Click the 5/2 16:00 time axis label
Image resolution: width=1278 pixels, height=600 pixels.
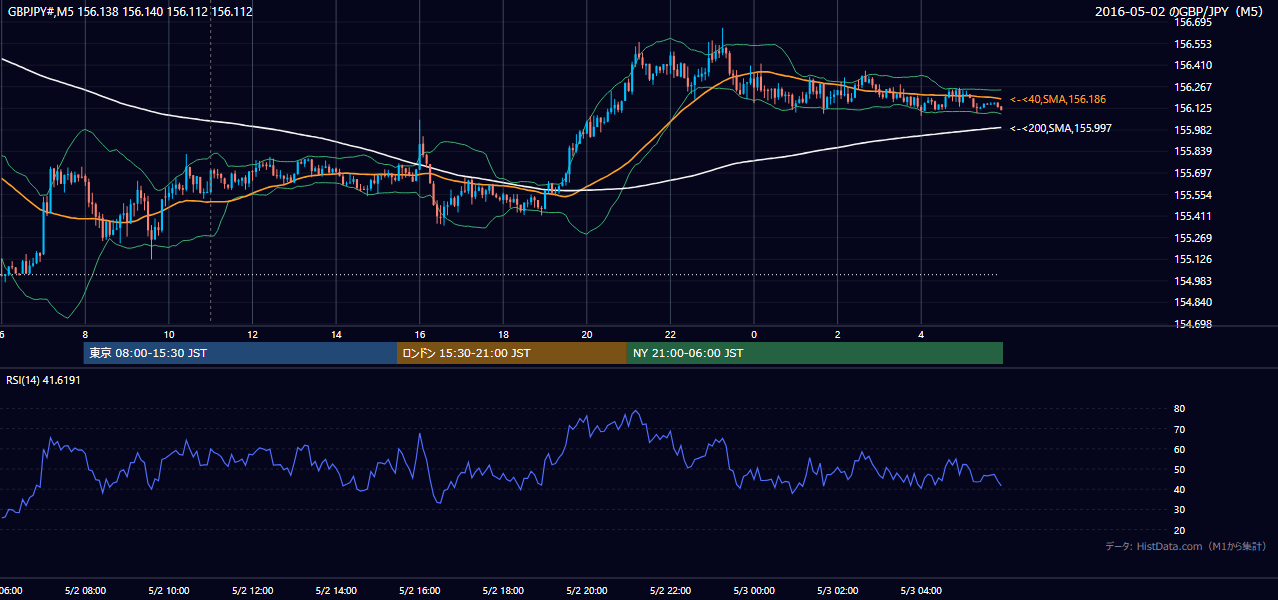419,591
